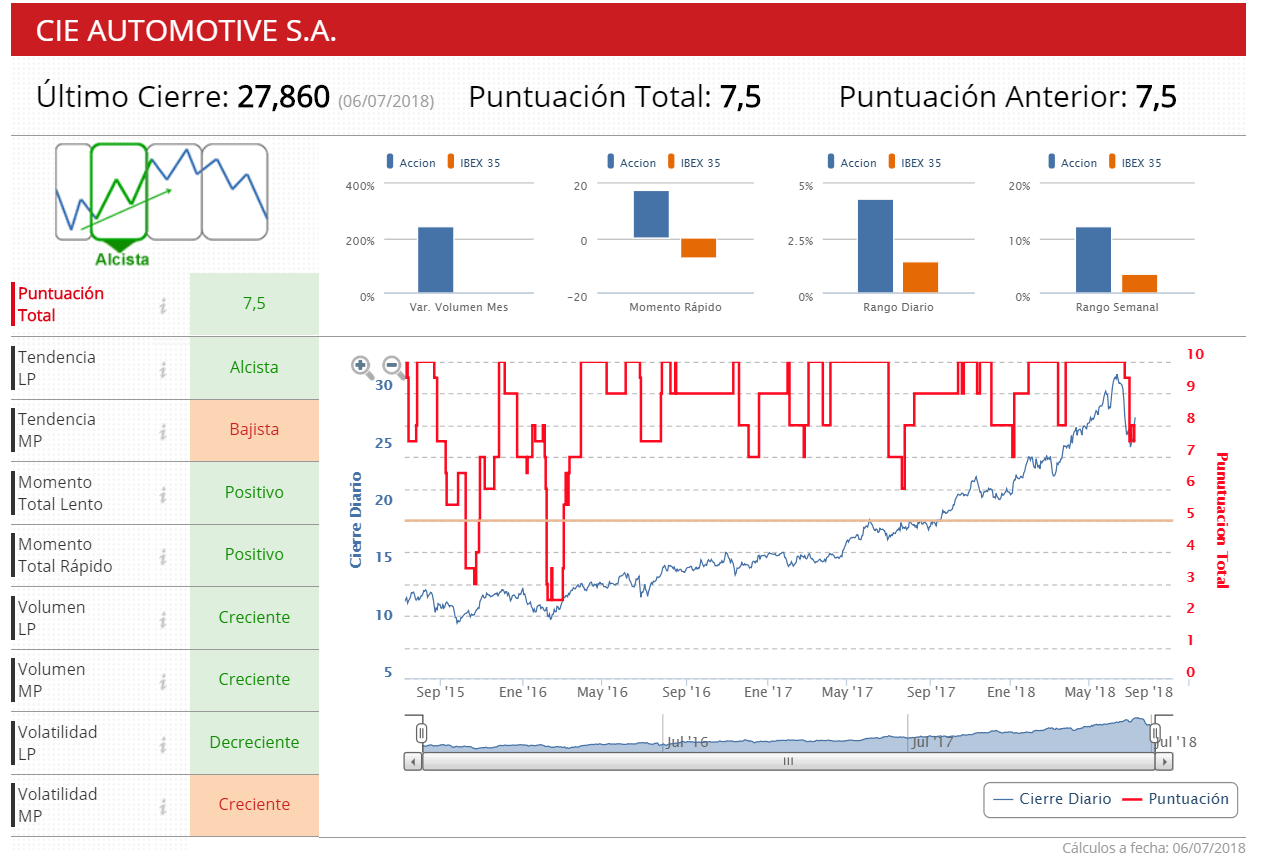The height and width of the screenshot is (860, 1262).
Task: Open info icon for Volatilidad LP row
Action: click(163, 743)
